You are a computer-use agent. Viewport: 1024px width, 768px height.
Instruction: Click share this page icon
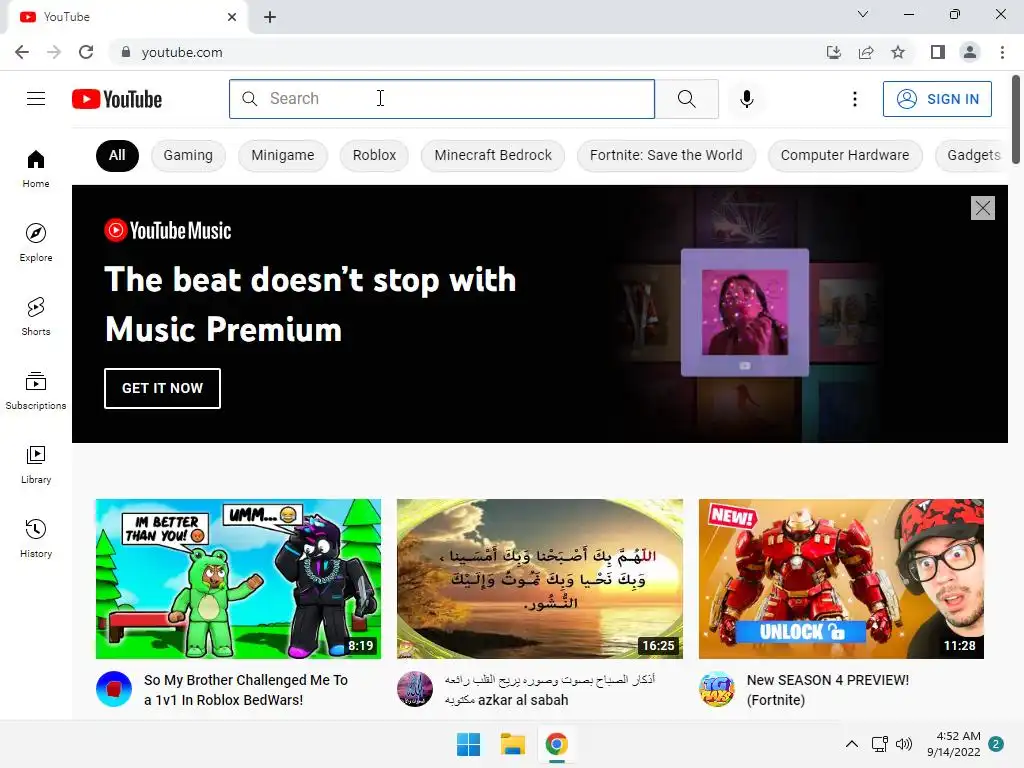866,52
